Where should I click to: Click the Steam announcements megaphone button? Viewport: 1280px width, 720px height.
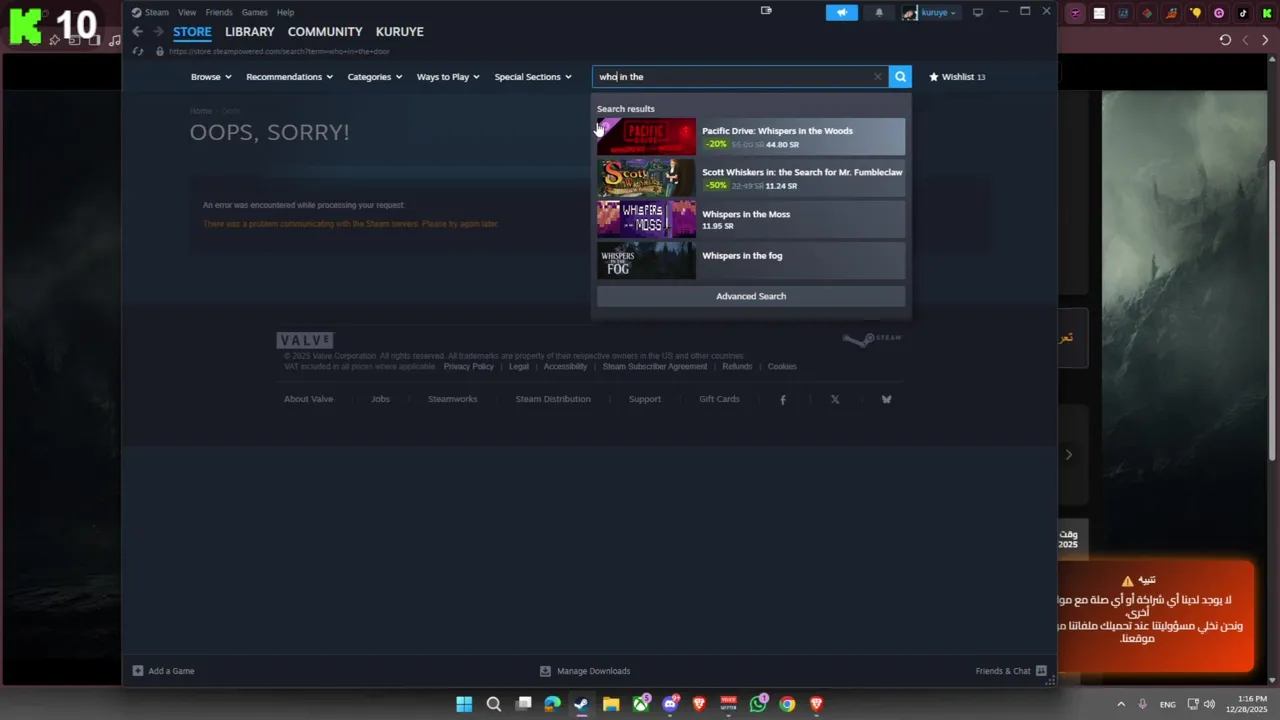[841, 12]
